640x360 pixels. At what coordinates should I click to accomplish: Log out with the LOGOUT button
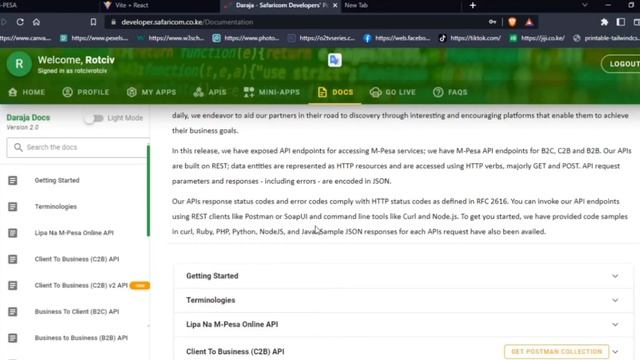point(621,64)
